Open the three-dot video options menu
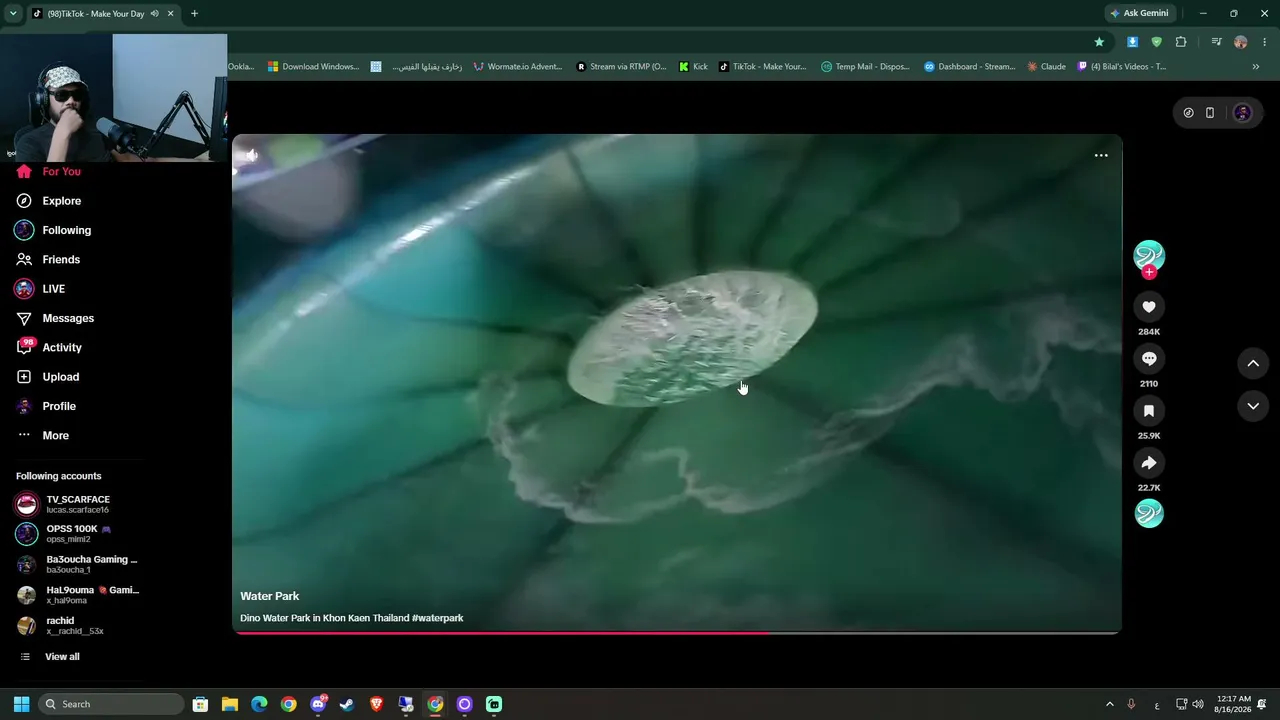 click(x=1101, y=155)
